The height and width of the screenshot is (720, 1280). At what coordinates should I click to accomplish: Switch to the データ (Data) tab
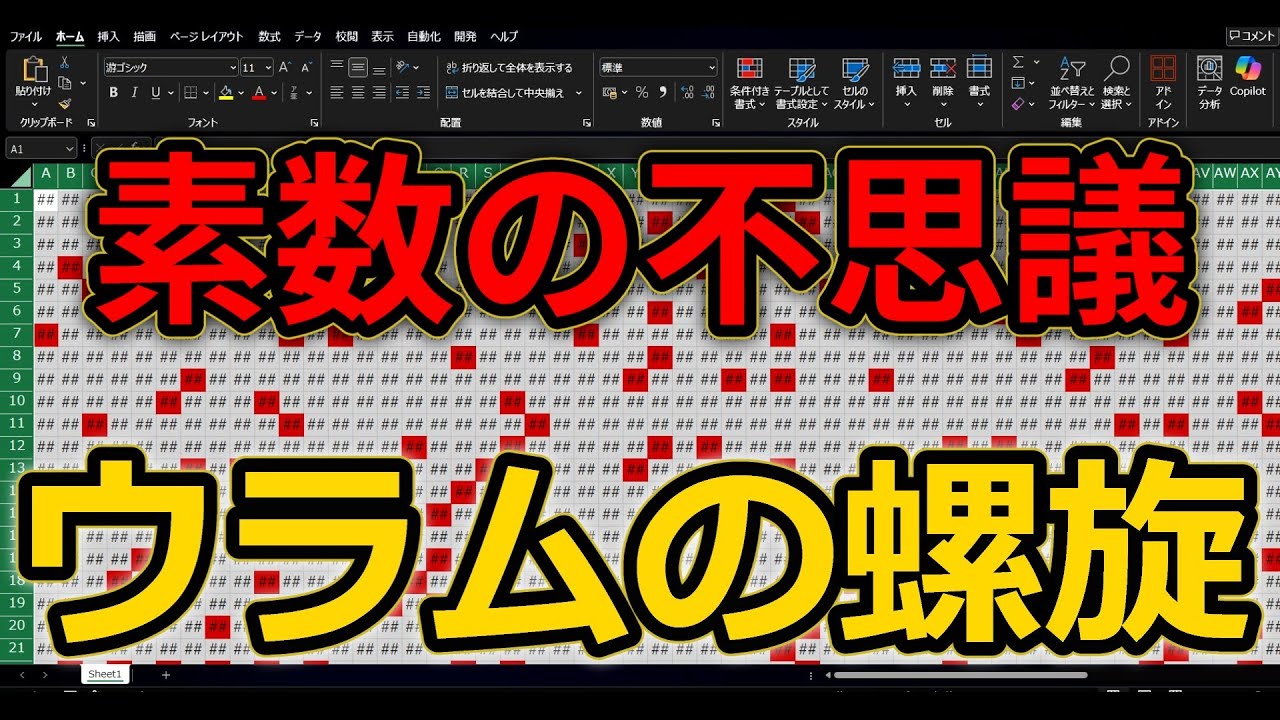tap(308, 36)
